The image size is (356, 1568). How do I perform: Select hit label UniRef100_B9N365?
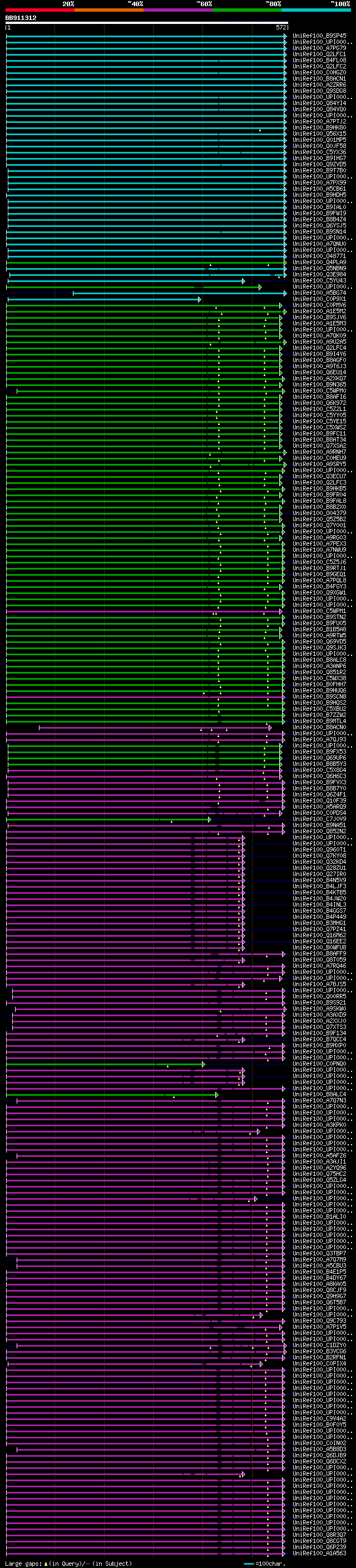click(x=319, y=385)
